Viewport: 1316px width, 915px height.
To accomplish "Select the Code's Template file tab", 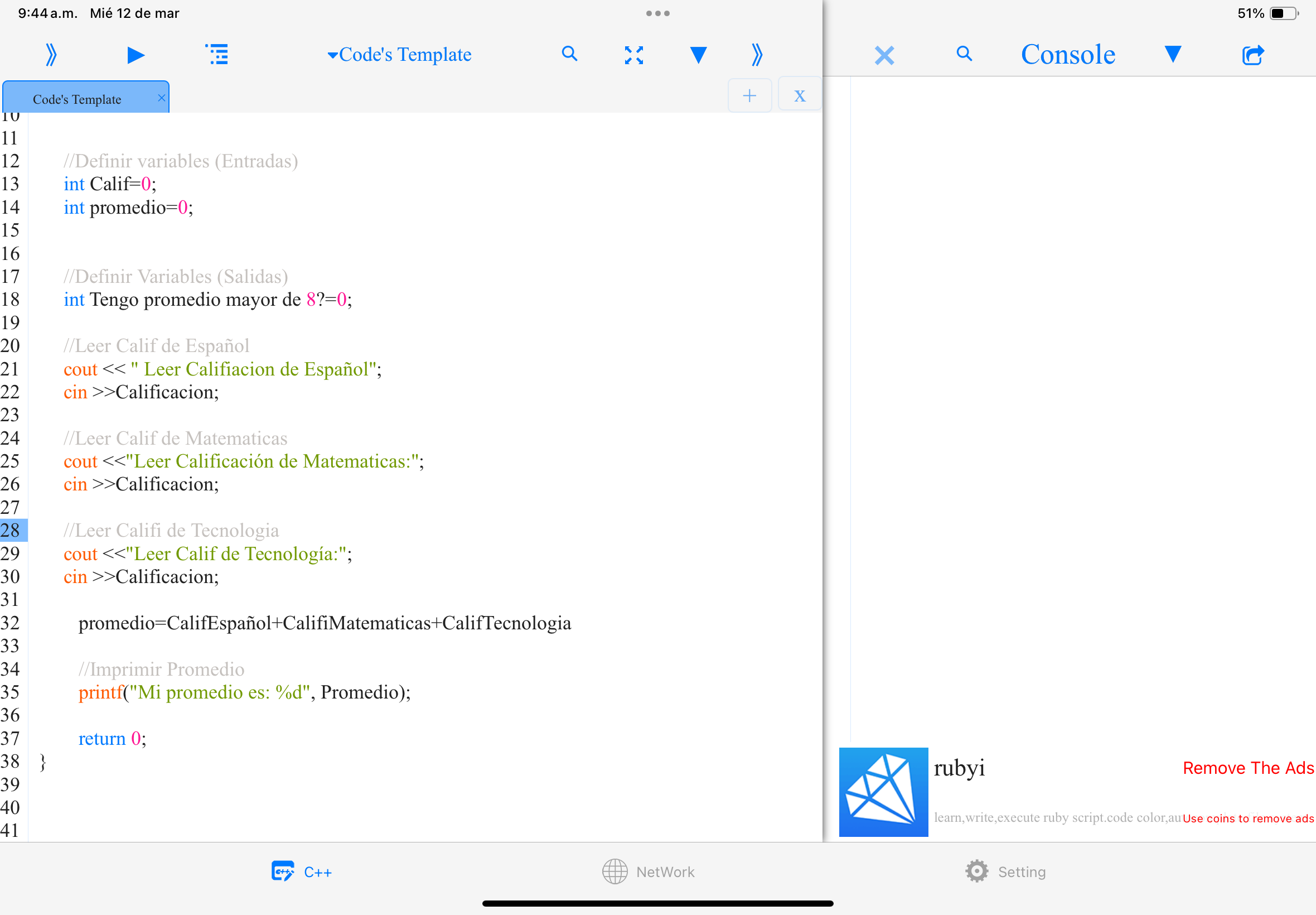I will click(78, 99).
